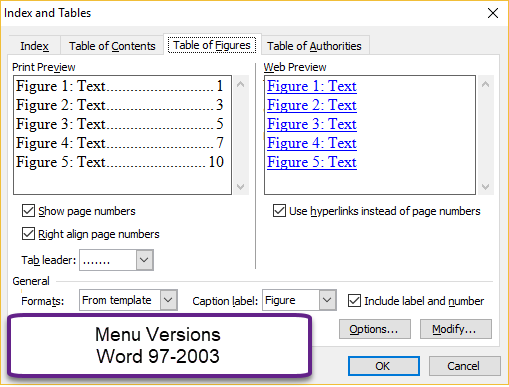
Task: Select the Table of Figures tab
Action: click(x=212, y=45)
